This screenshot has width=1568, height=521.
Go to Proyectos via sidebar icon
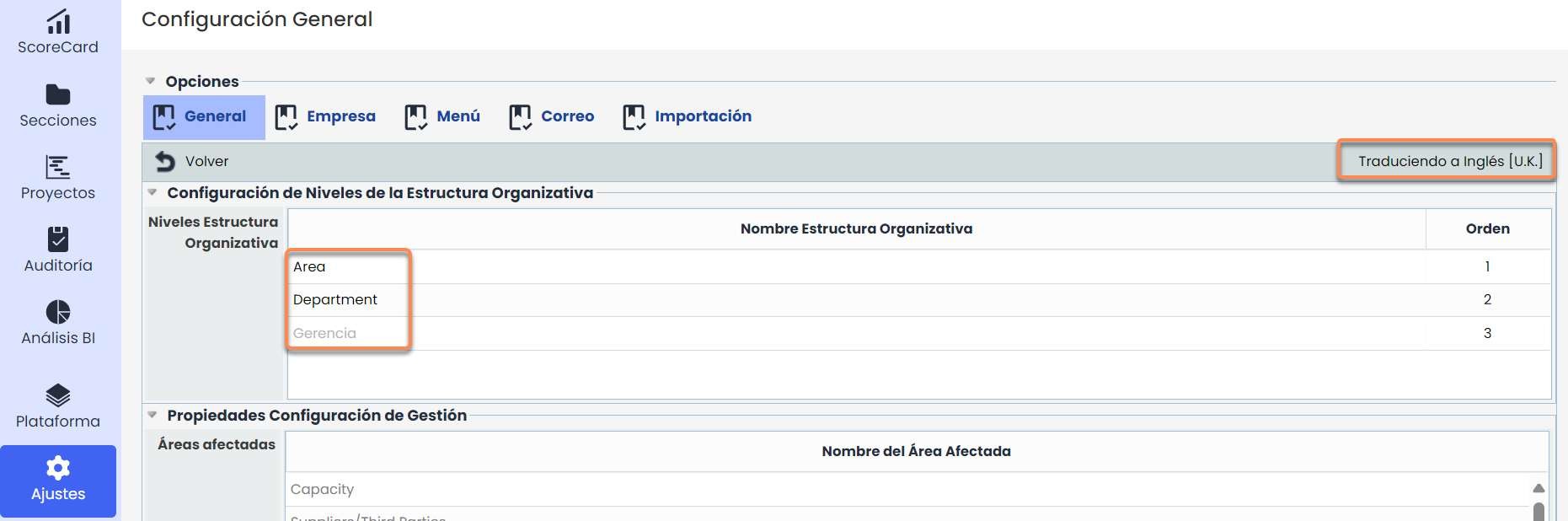58,167
